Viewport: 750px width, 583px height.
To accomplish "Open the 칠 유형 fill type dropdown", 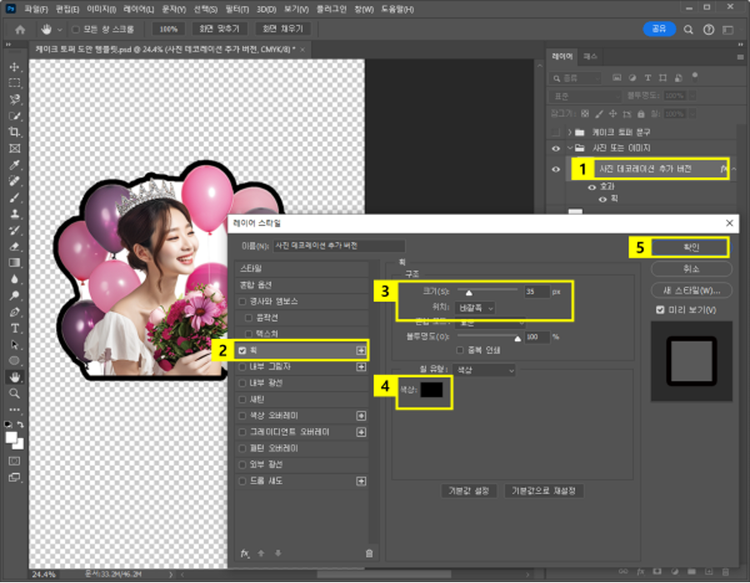I will click(484, 370).
